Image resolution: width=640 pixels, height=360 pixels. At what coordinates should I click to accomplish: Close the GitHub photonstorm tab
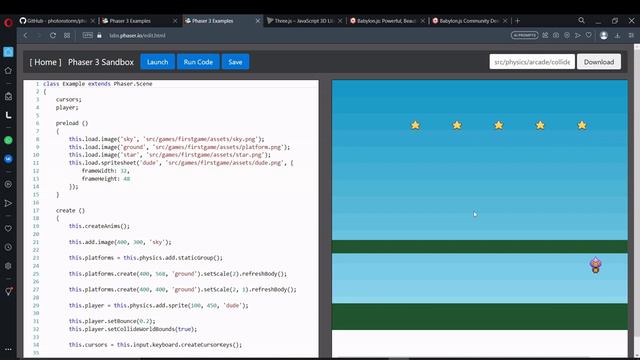point(93,21)
